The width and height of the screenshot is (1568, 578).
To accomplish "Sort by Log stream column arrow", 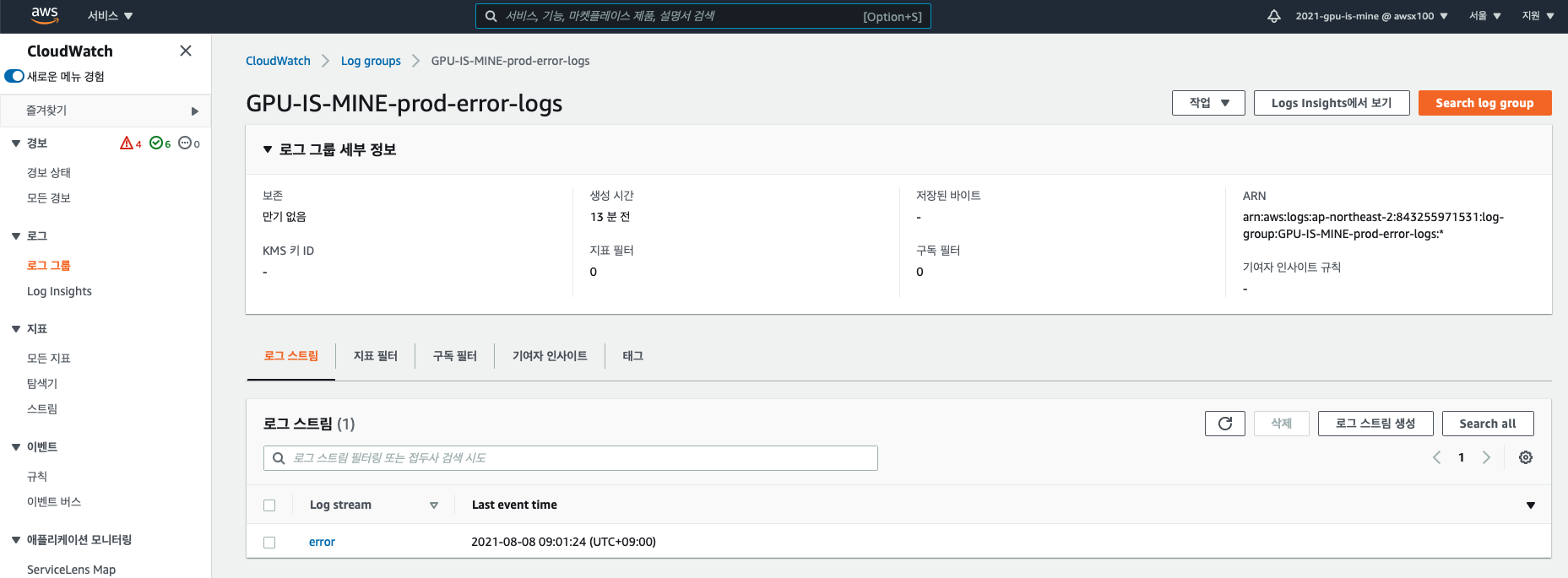I will [434, 505].
